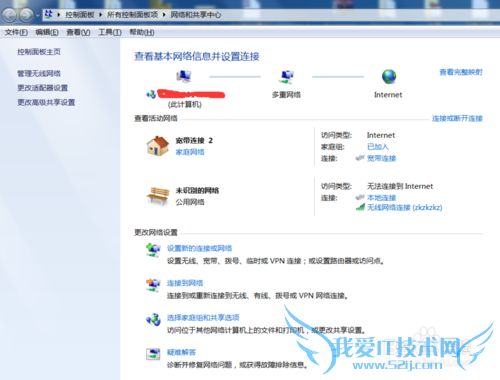
Task: Select 无法连接到 Internet access type text
Action: 400,186
